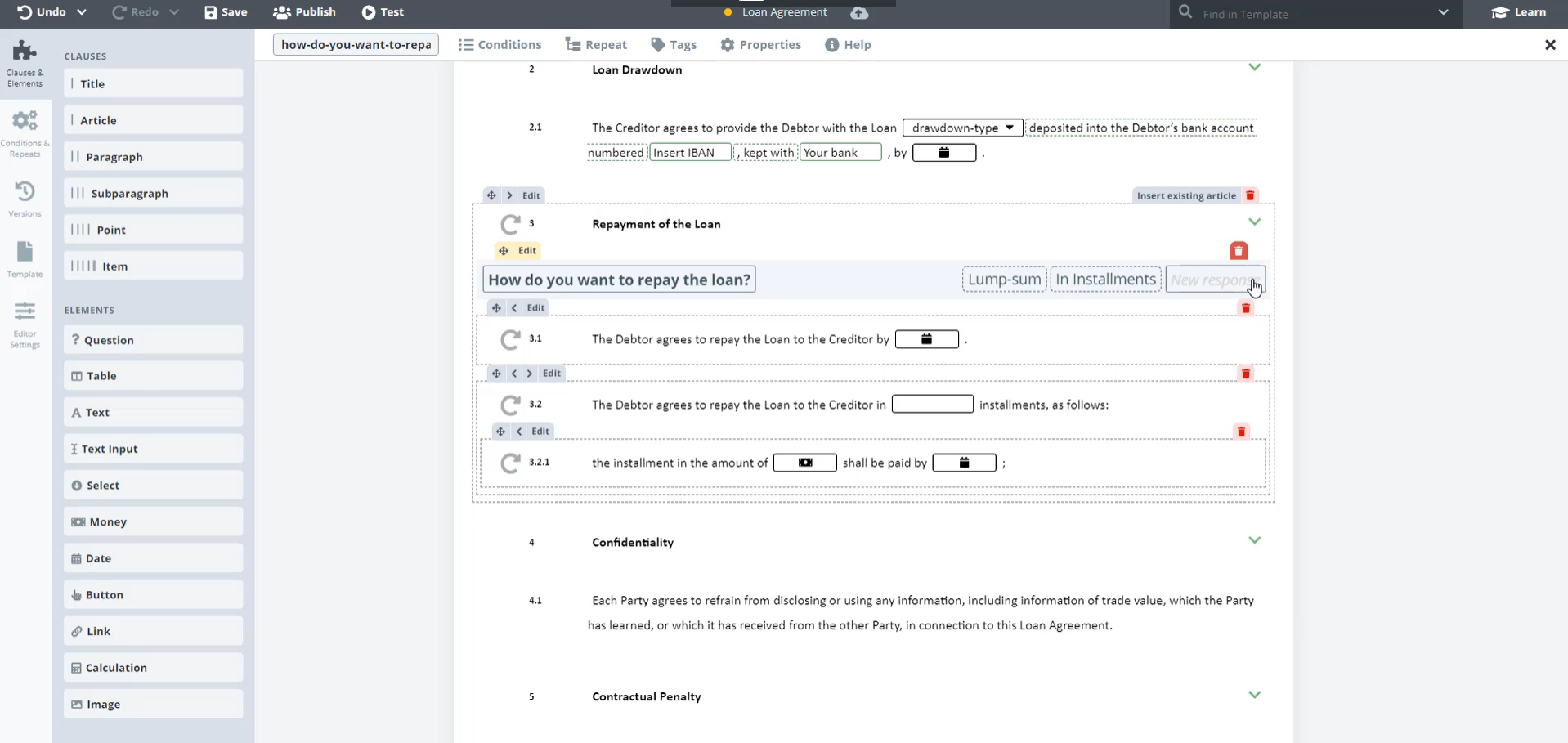Select the In Installments response

[x=1105, y=280]
